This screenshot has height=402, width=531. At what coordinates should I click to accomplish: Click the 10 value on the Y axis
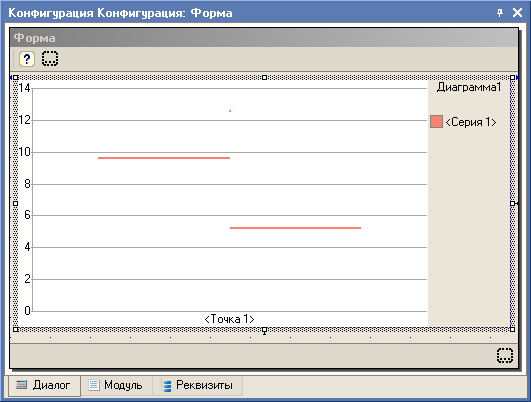pos(24,152)
